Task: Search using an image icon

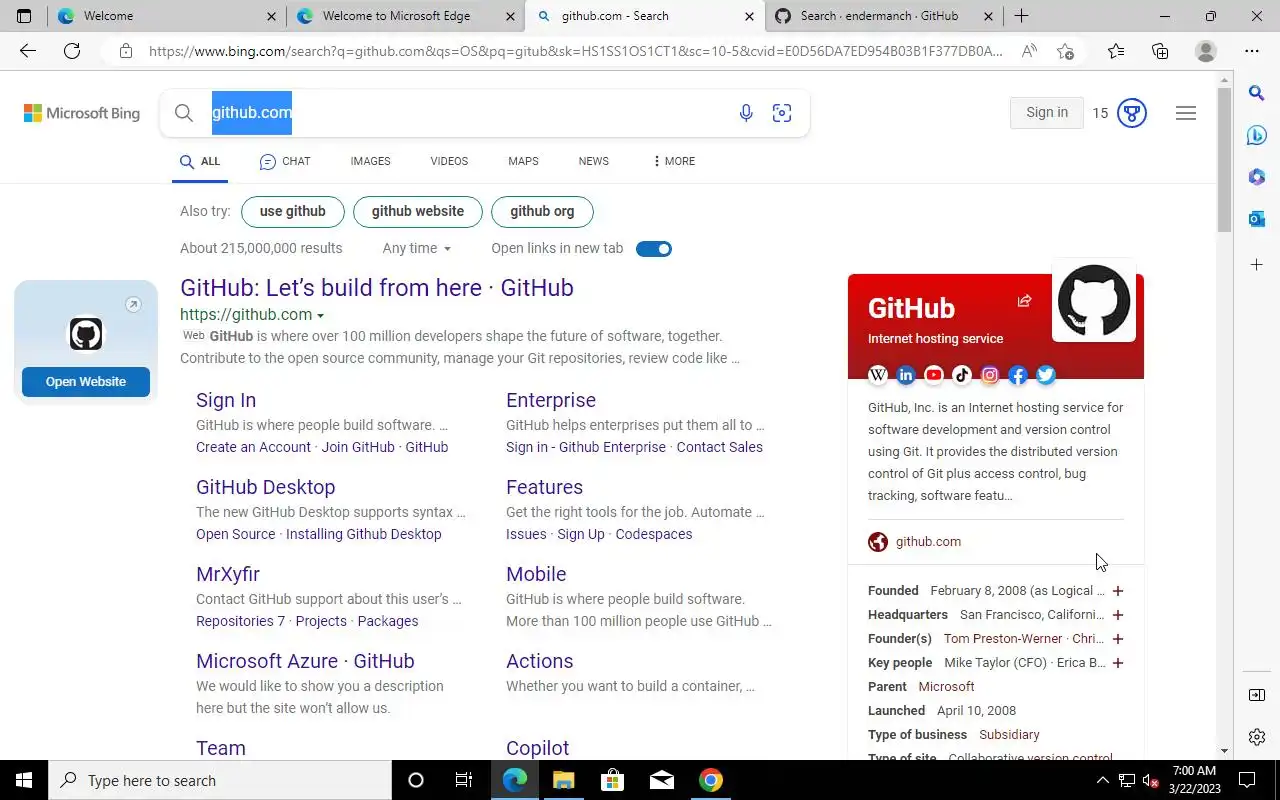Action: pos(782,113)
